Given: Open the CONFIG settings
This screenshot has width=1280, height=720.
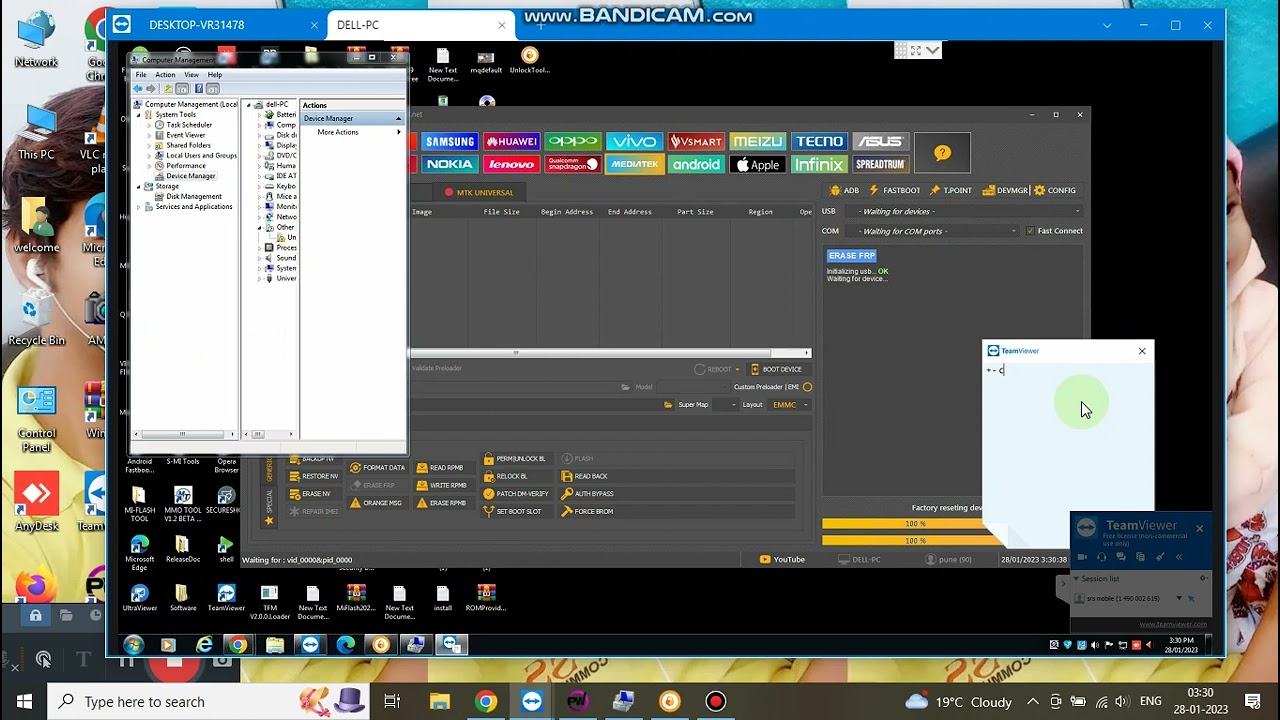Looking at the screenshot, I should [x=1055, y=190].
